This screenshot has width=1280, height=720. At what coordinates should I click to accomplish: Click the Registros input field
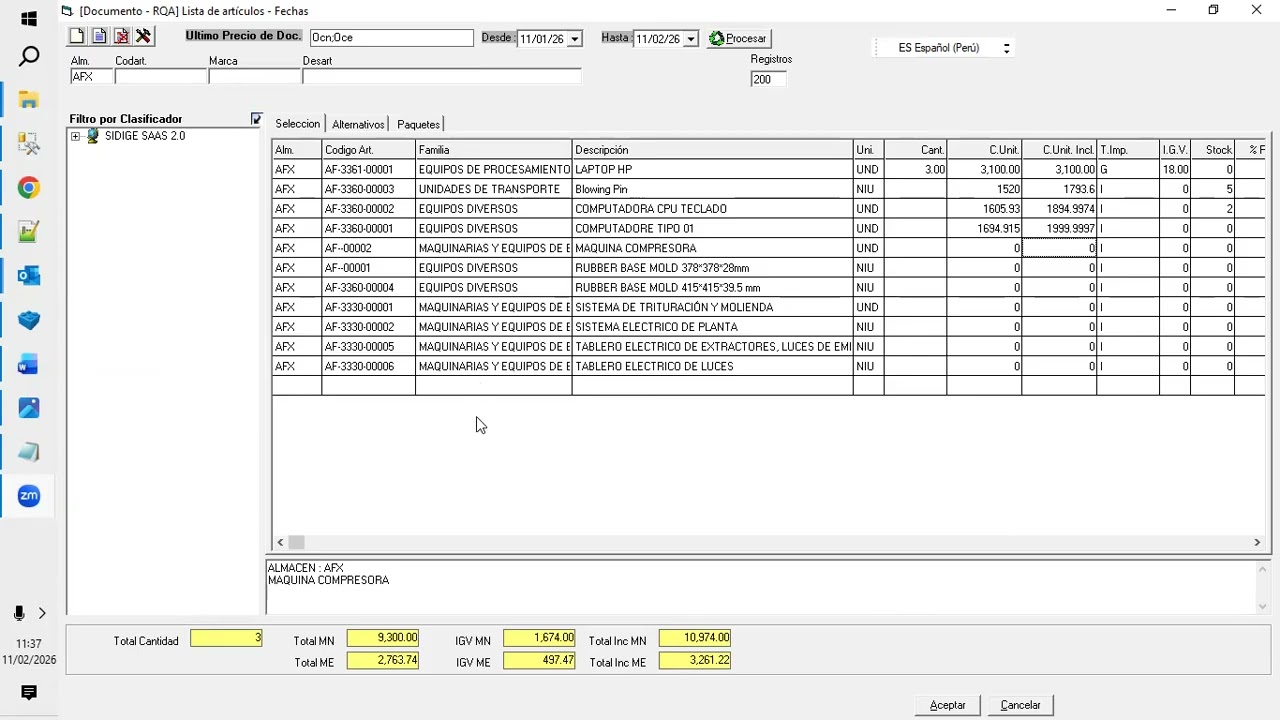click(768, 79)
